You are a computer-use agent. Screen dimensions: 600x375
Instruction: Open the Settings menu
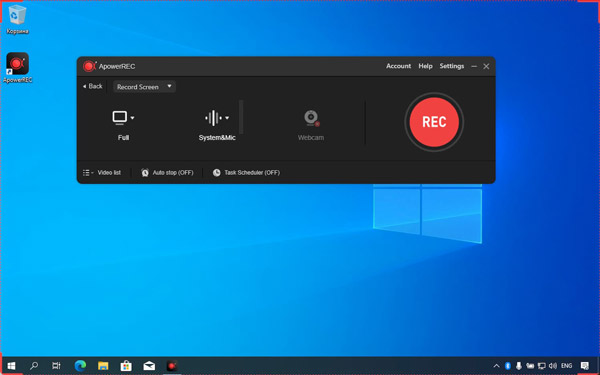pyautogui.click(x=452, y=66)
